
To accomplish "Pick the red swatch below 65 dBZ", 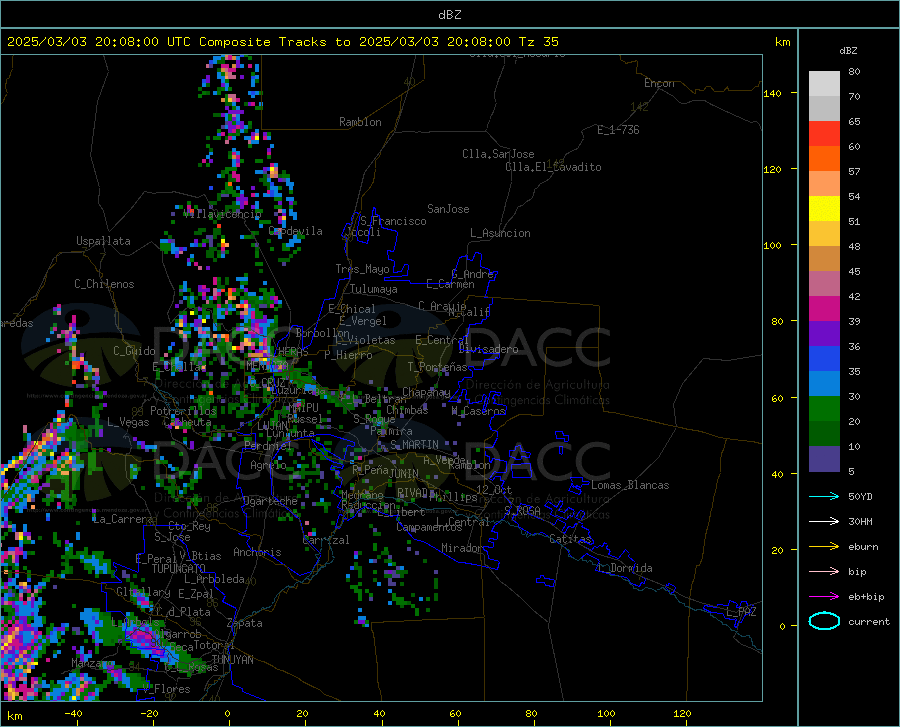I will click(x=824, y=134).
